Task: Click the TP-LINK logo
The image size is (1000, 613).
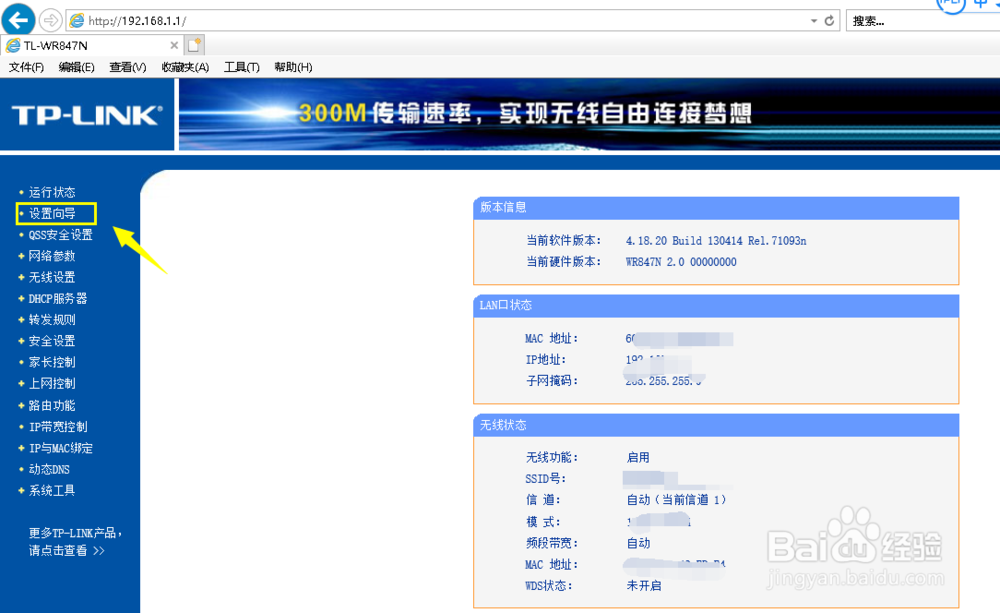Action: (x=87, y=115)
